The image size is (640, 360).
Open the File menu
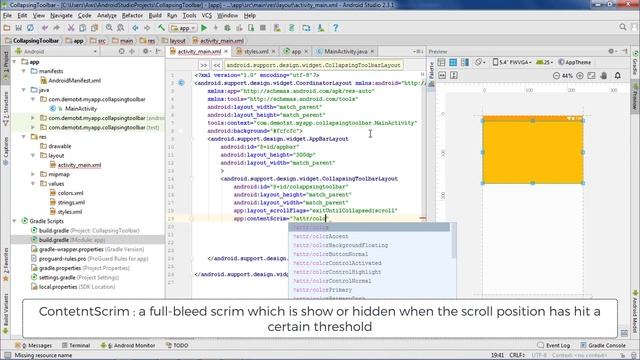click(x=7, y=16)
